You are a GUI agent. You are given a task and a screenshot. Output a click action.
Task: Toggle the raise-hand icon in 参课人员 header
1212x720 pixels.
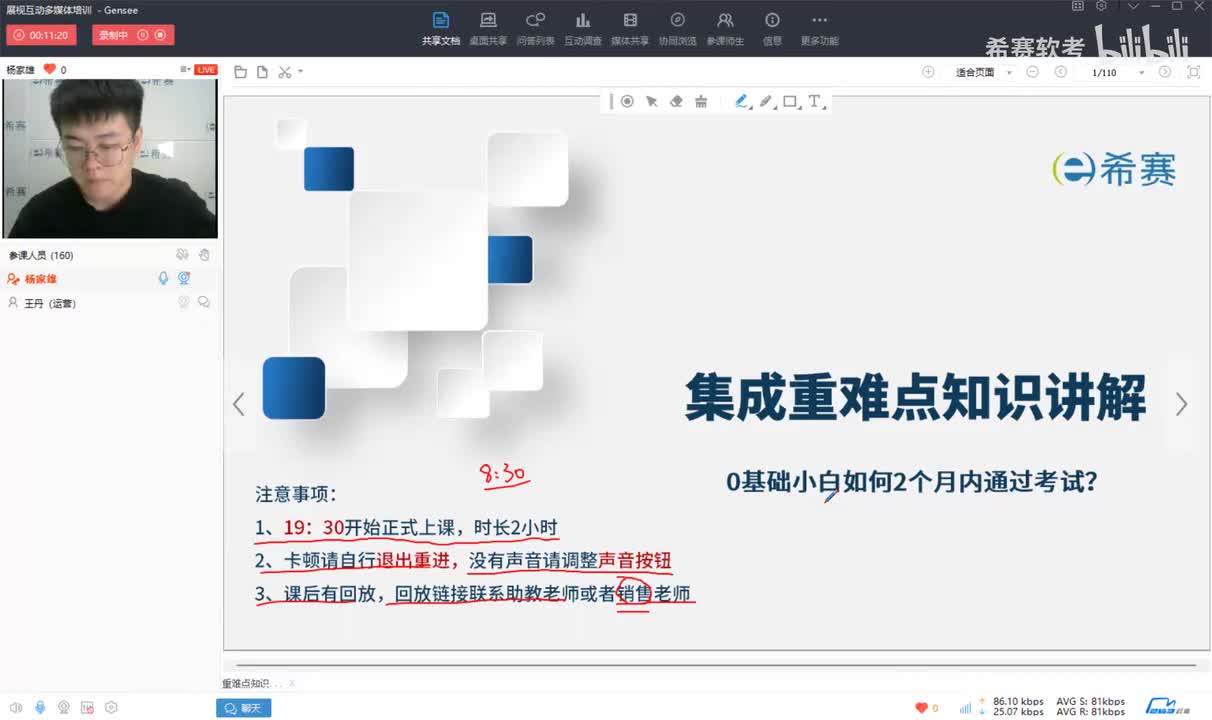coord(204,255)
